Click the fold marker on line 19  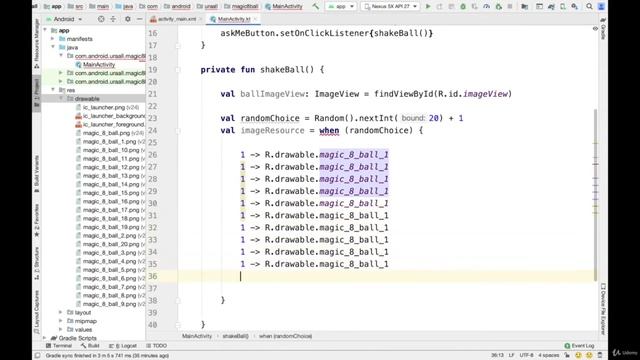(x=178, y=70)
